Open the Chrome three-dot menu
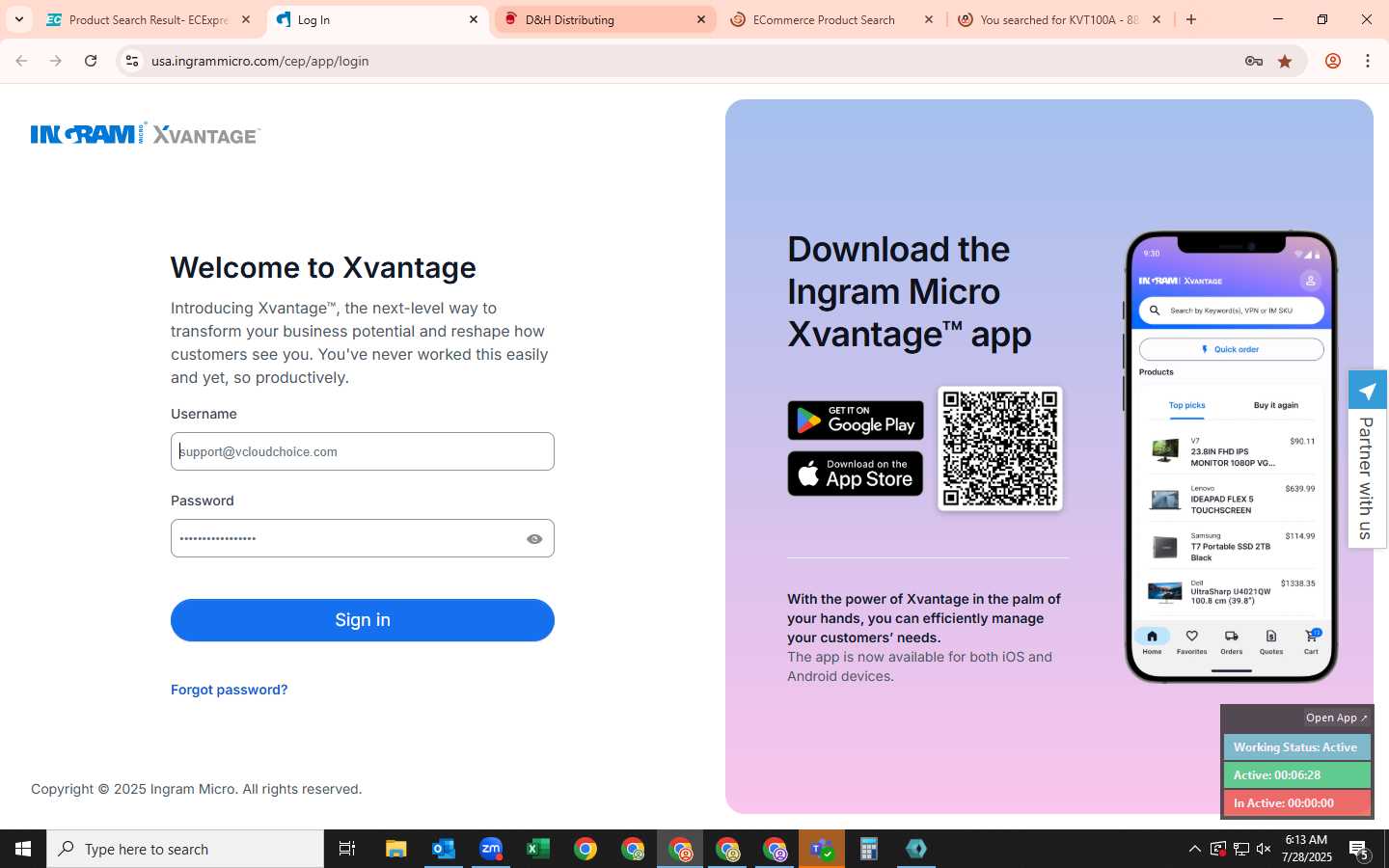 (1368, 61)
